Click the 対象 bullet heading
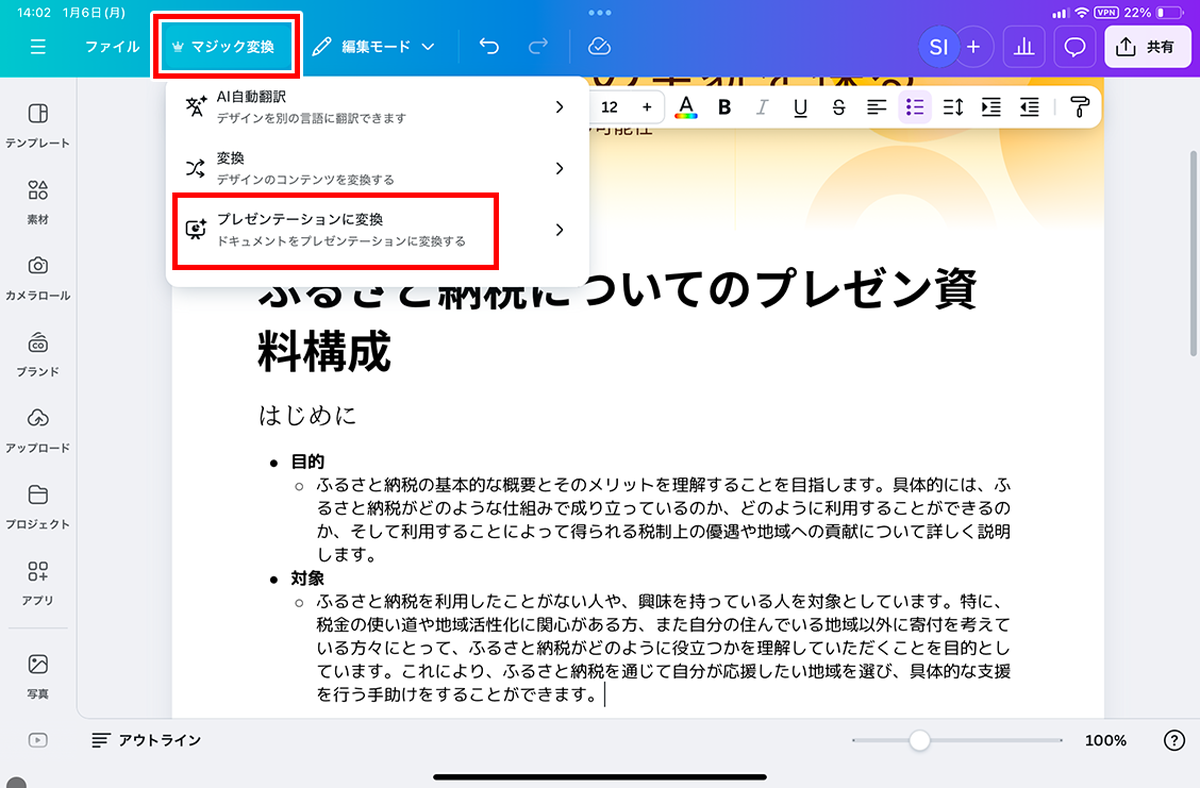This screenshot has height=788, width=1200. pos(308,579)
